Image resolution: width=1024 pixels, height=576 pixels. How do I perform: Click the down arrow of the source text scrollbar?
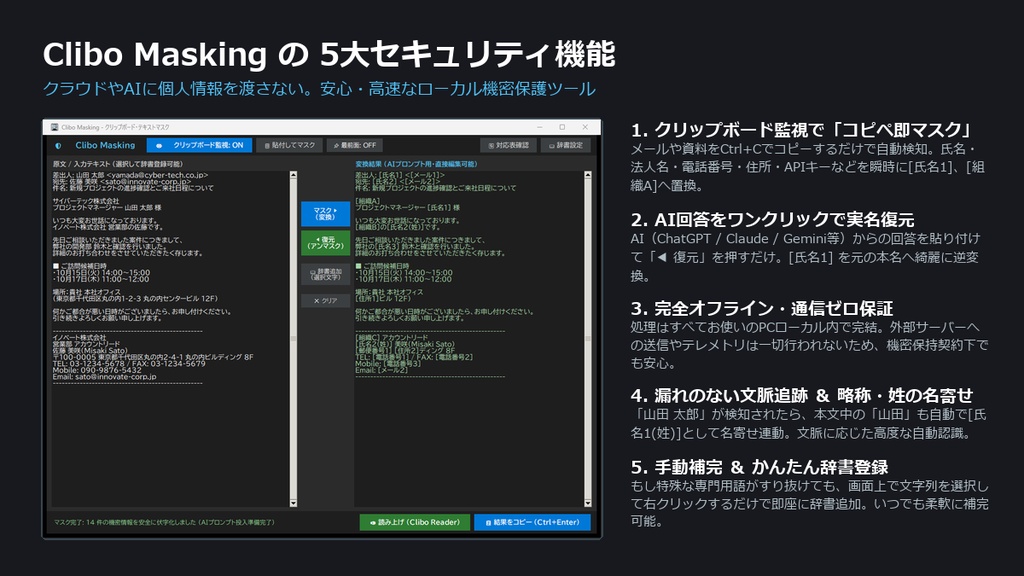point(293,503)
